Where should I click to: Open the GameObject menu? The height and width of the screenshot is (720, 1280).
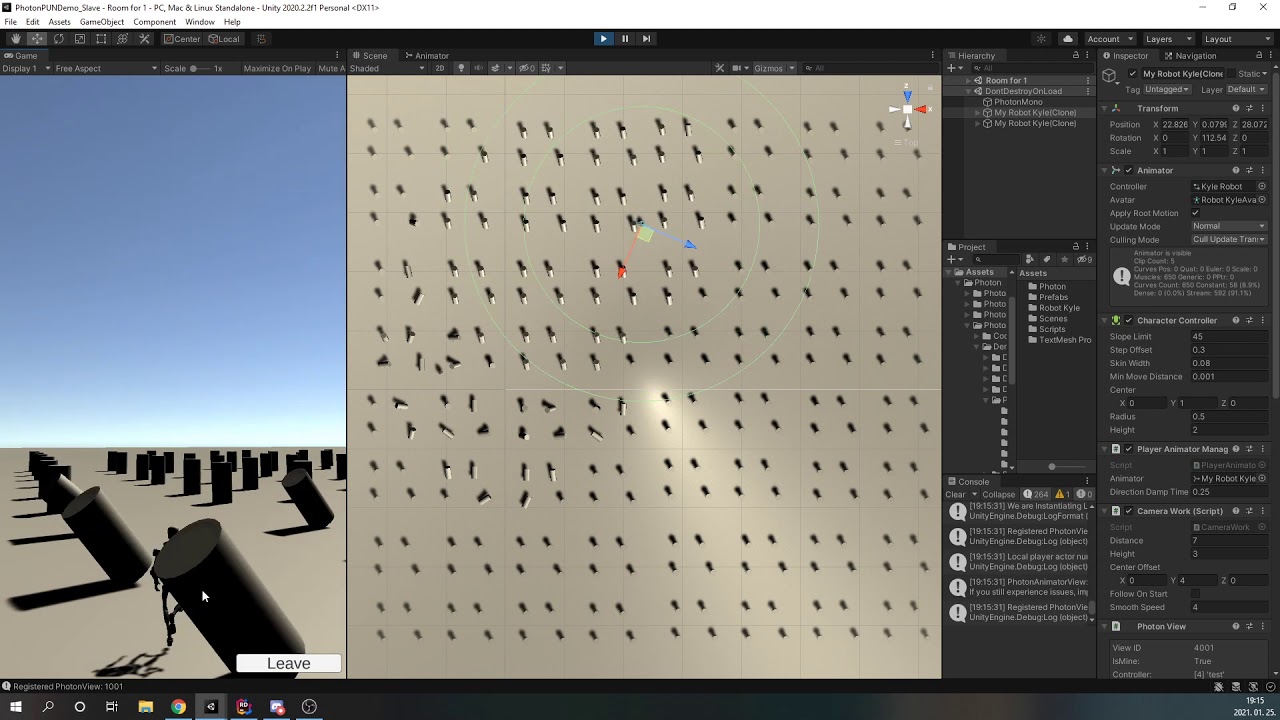pyautogui.click(x=102, y=22)
